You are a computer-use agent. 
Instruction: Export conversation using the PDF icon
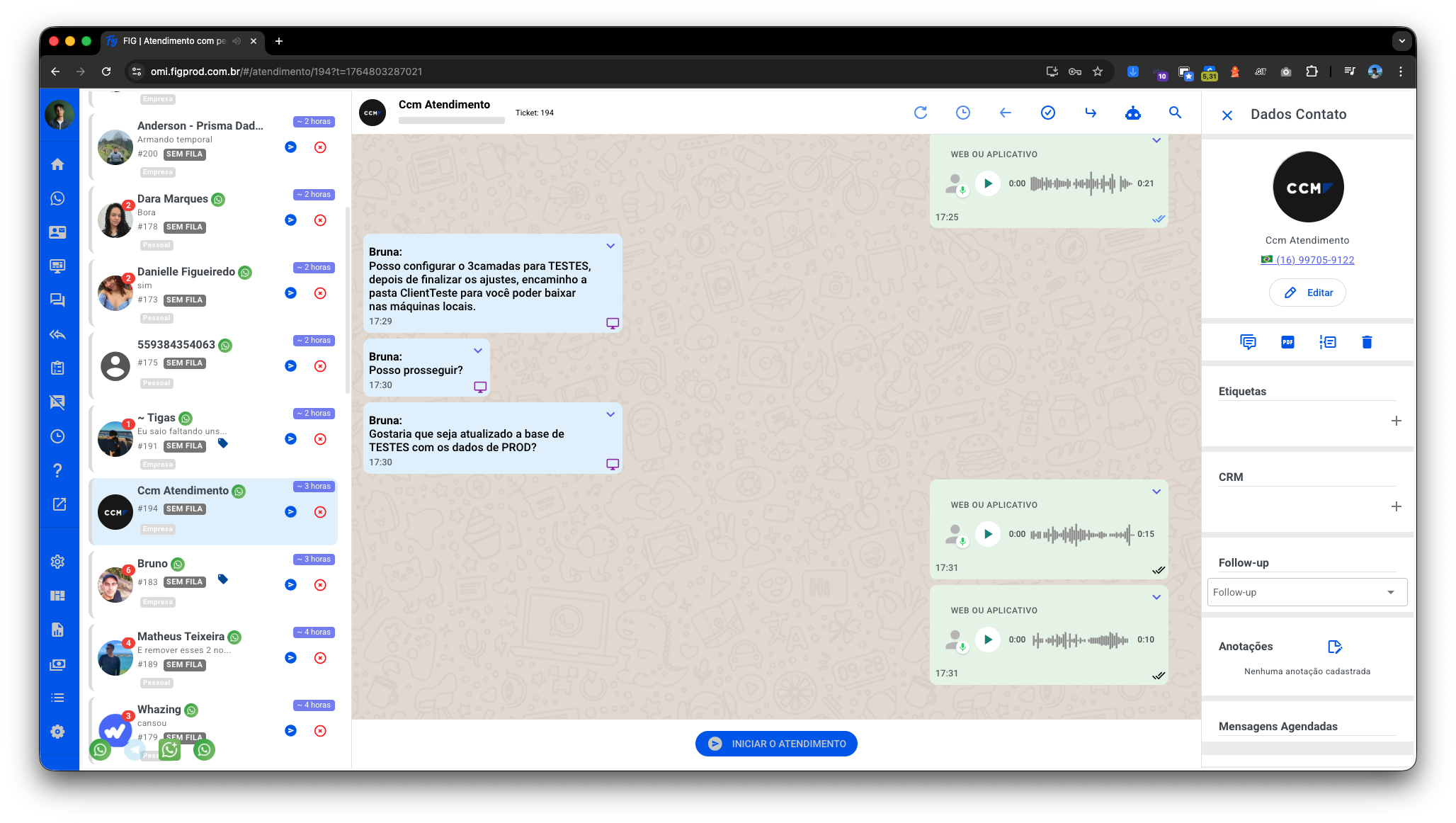coord(1287,342)
